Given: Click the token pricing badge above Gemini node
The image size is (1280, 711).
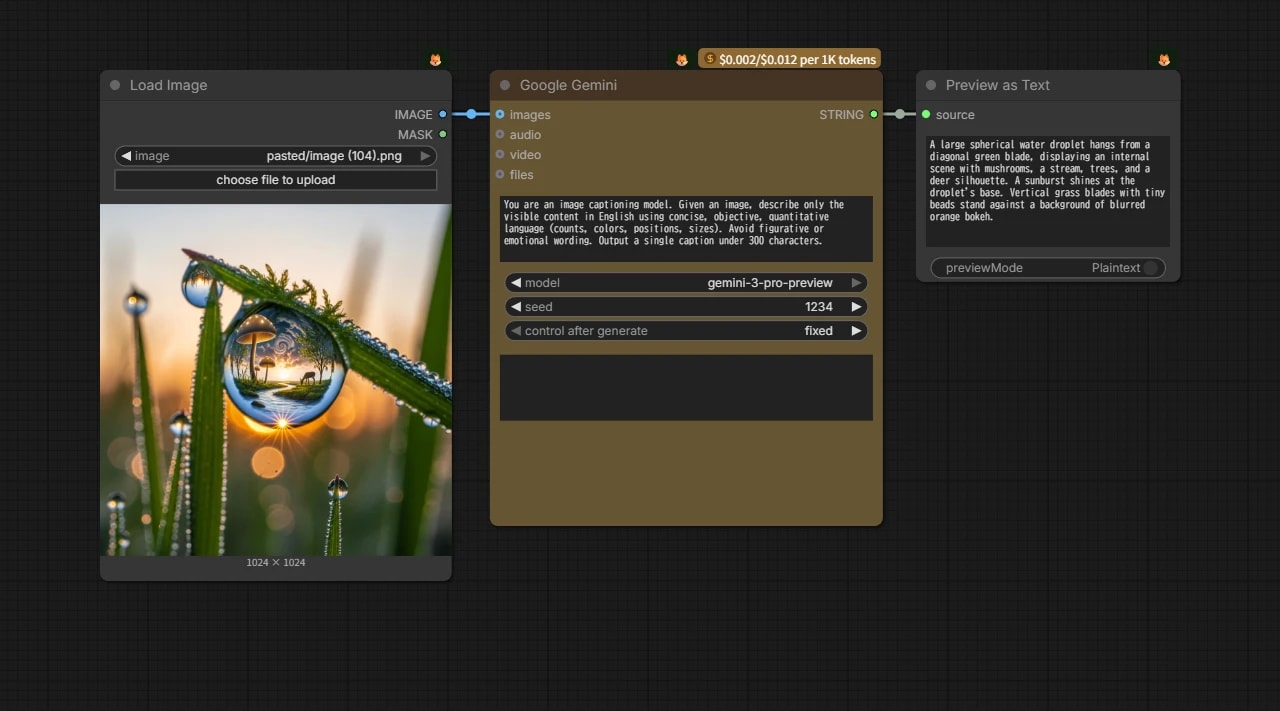Looking at the screenshot, I should pyautogui.click(x=790, y=59).
